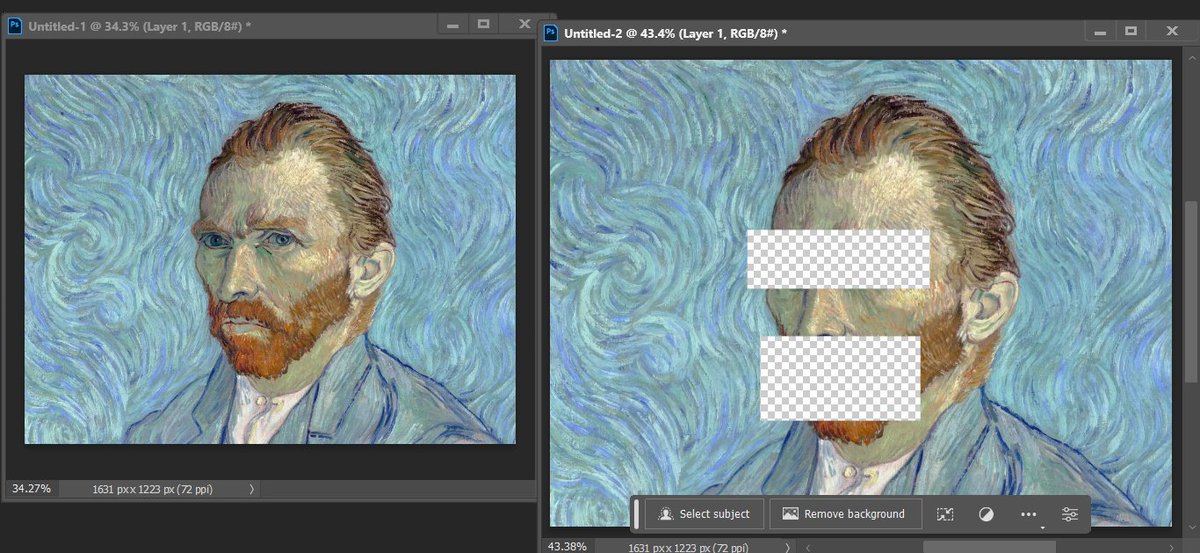Viewport: 1200px width, 553px height.
Task: Click the 43.38% zoom field in Untitled-2
Action: (x=570, y=547)
